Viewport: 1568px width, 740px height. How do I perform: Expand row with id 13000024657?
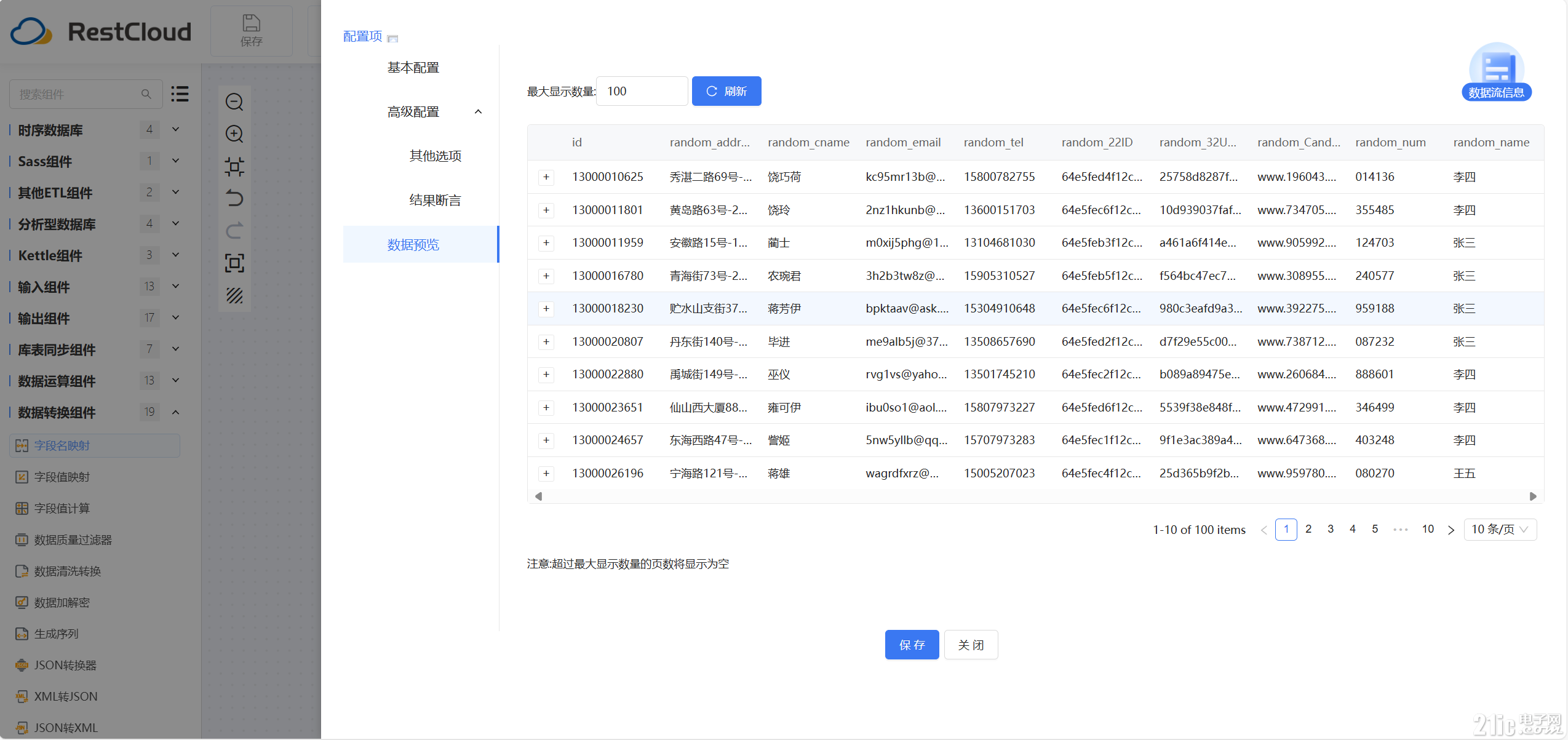pyautogui.click(x=546, y=440)
